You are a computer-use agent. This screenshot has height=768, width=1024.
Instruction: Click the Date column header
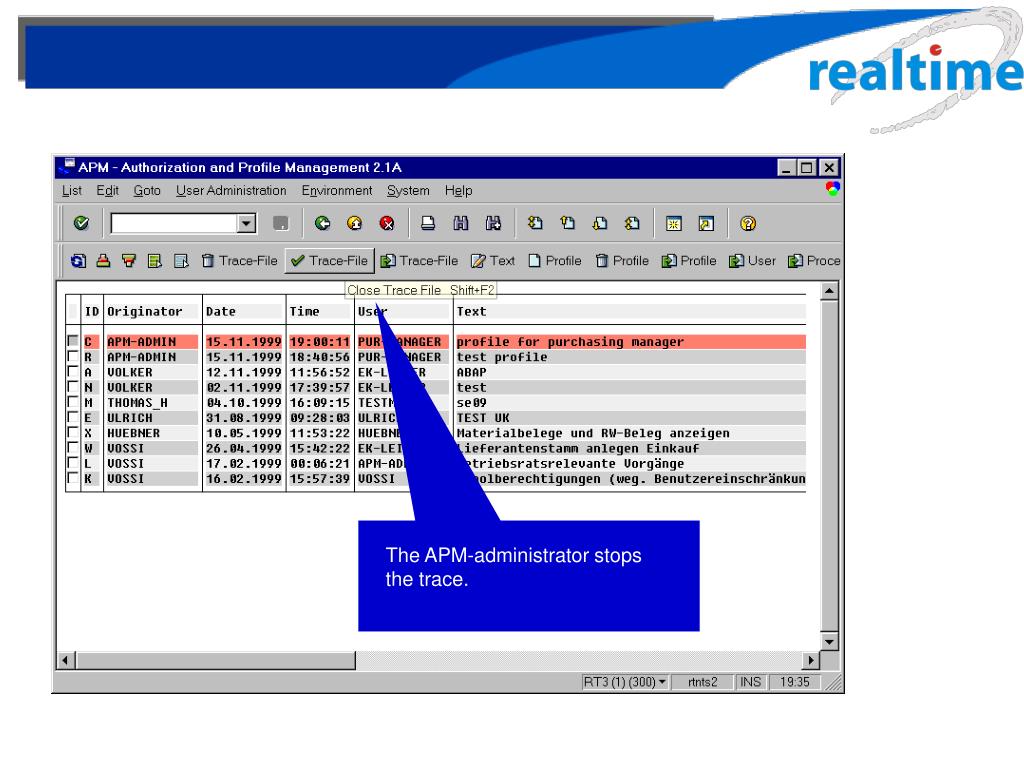pos(221,312)
